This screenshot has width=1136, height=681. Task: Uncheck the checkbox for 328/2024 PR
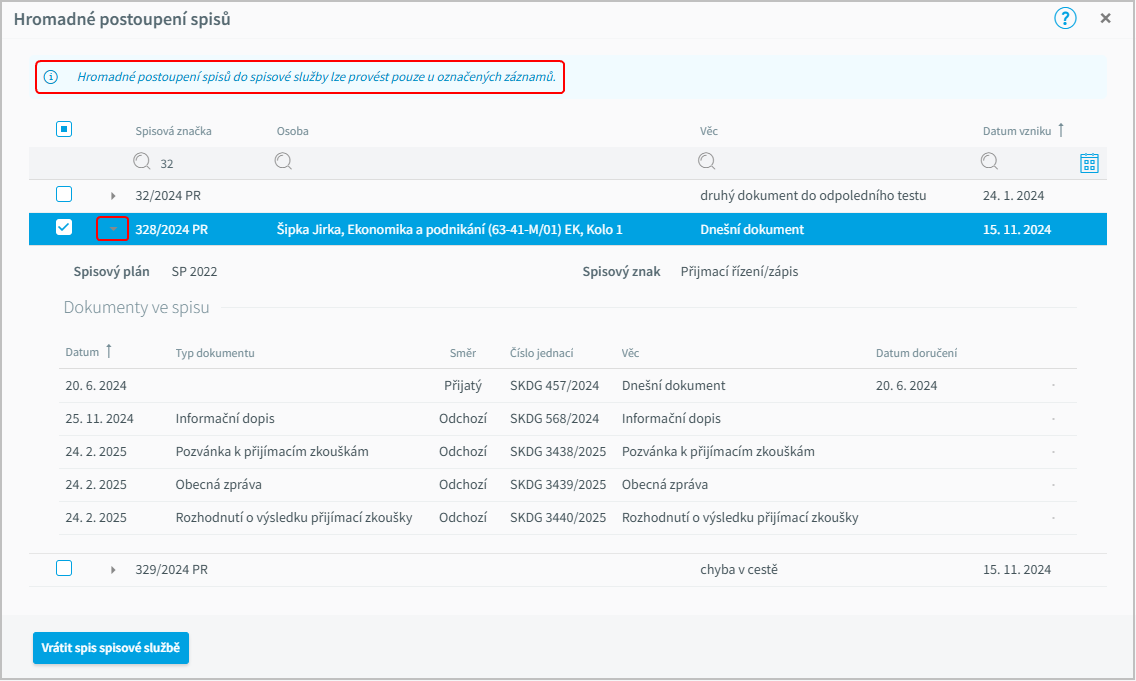click(64, 228)
